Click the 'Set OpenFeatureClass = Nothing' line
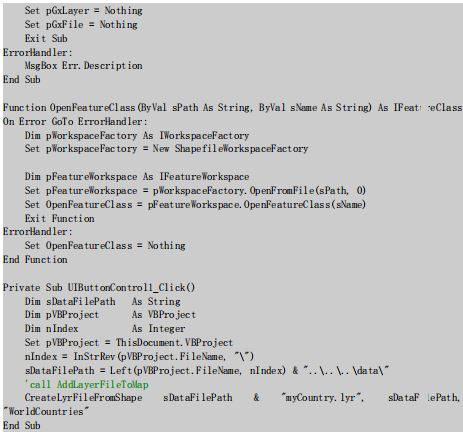This screenshot has width=463, height=432. click(x=105, y=246)
